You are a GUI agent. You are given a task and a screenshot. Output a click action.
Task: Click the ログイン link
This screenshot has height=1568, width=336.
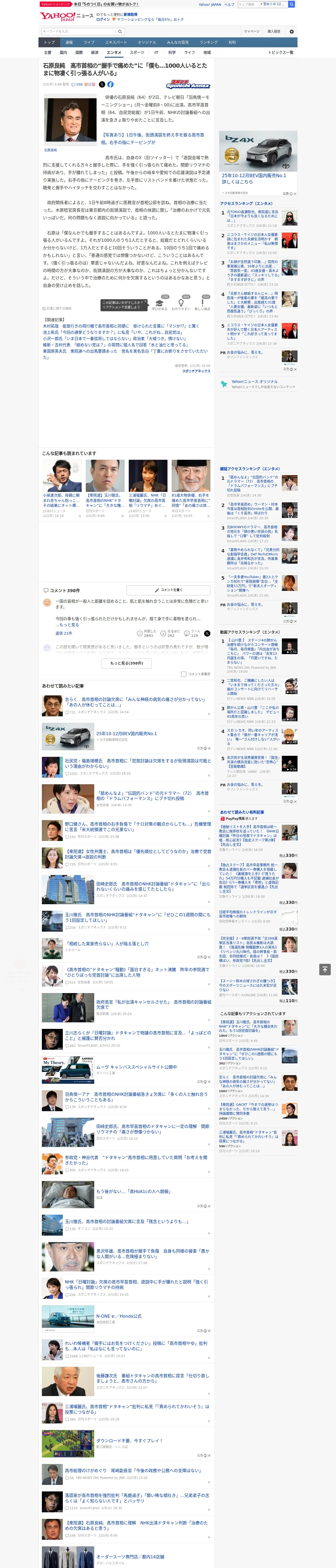103,20
